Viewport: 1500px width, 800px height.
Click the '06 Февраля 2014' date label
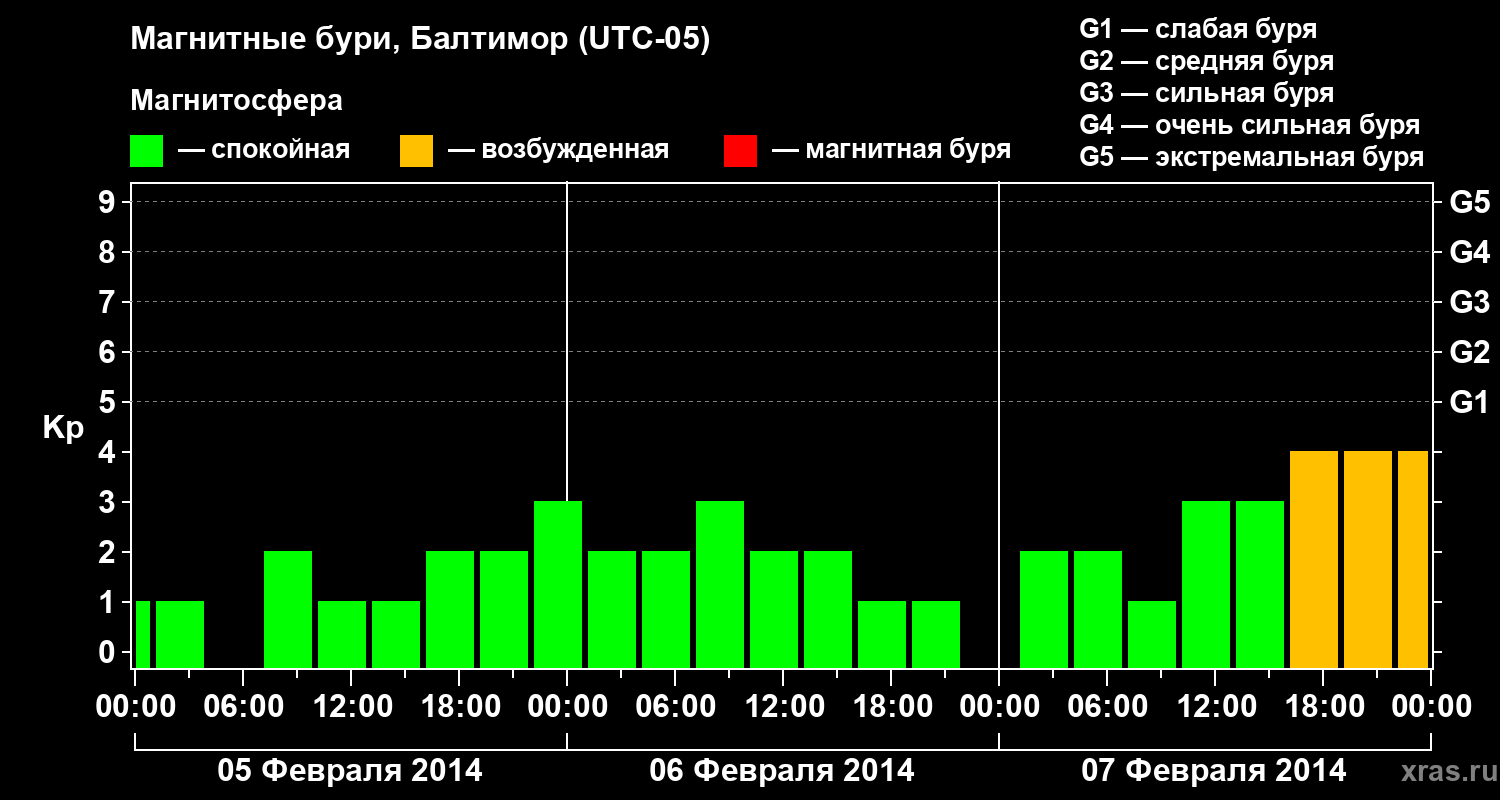(782, 771)
